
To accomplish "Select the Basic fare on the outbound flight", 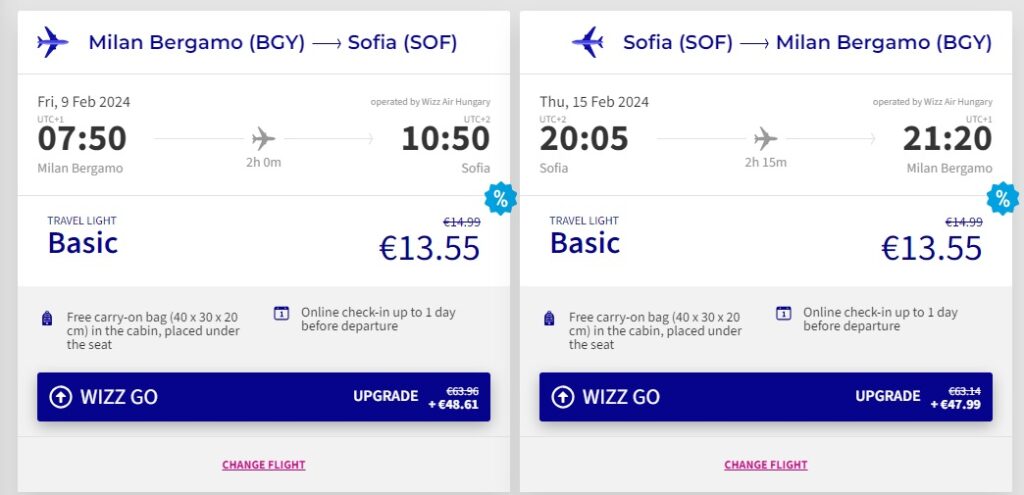I will pos(83,243).
